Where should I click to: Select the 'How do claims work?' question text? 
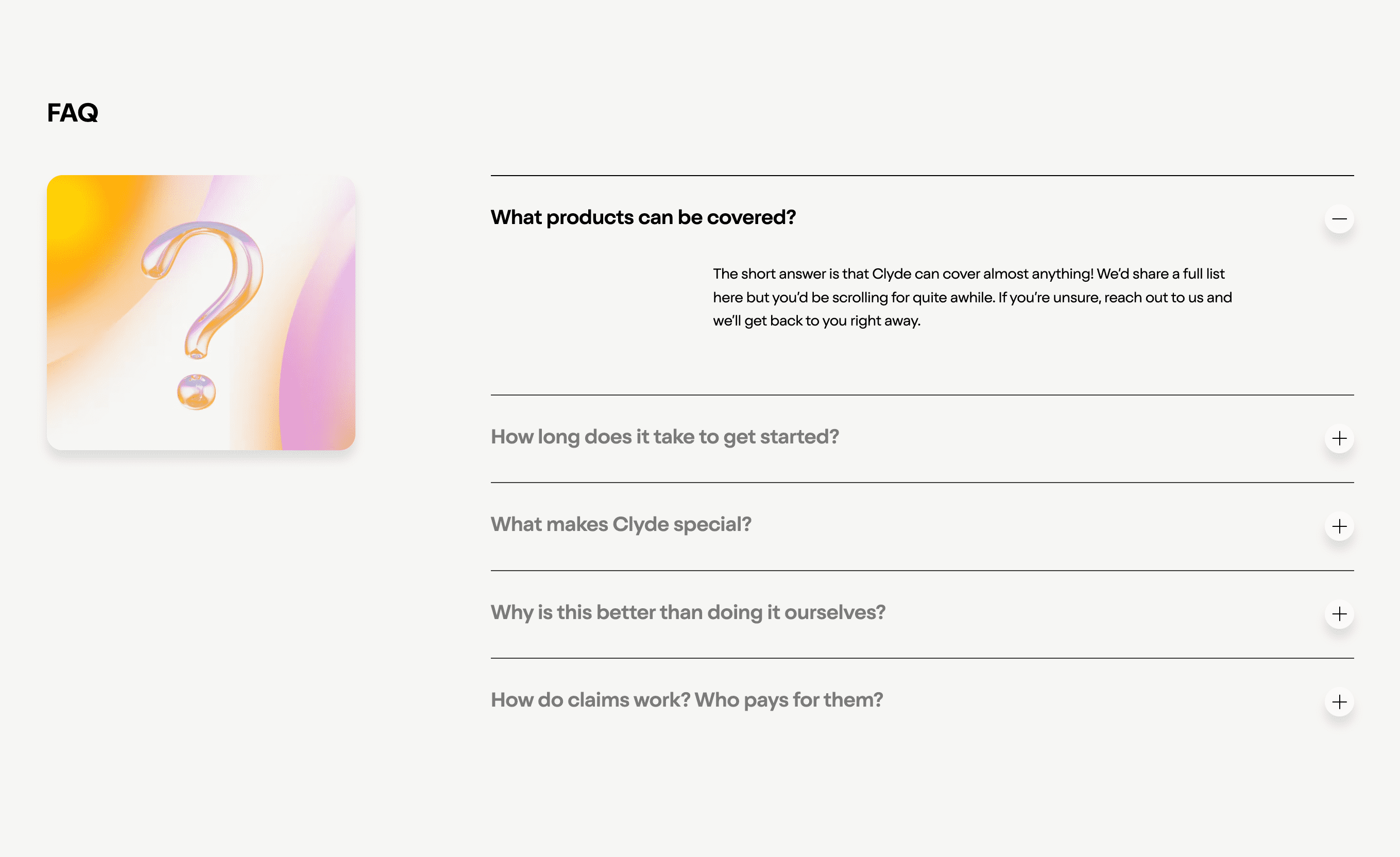pos(590,700)
